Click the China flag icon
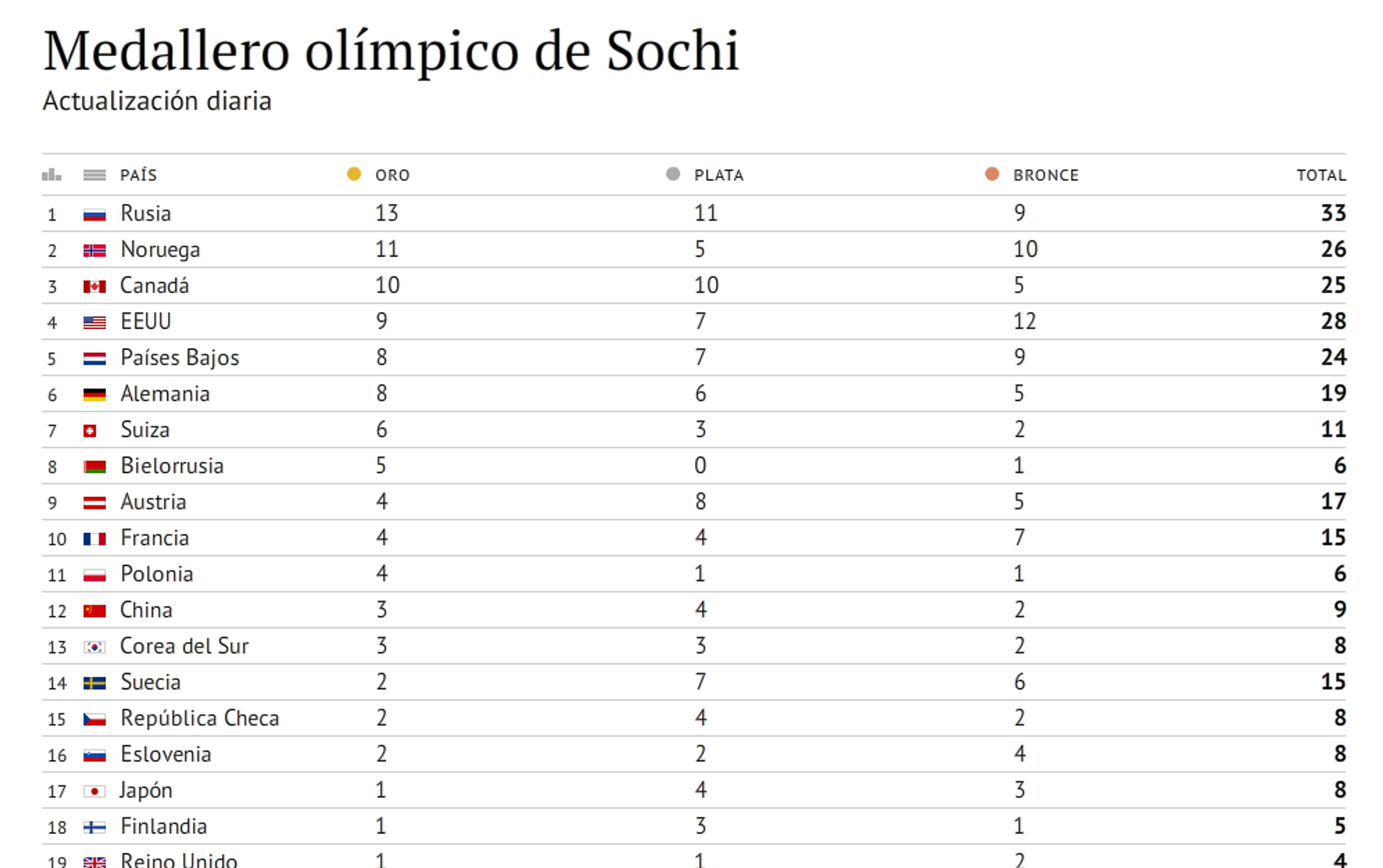Image resolution: width=1383 pixels, height=868 pixels. 94,611
